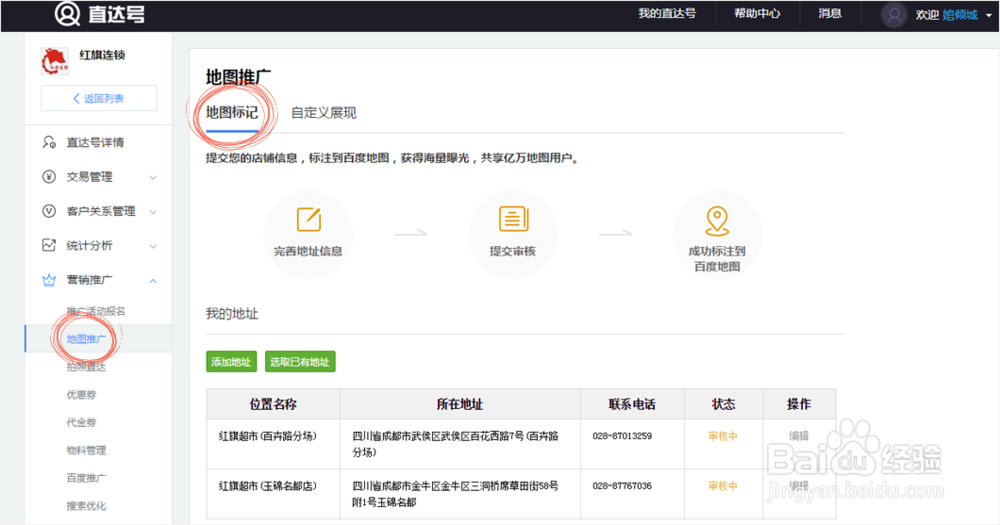The image size is (1000, 525).
Task: Click the 提交审核 document step icon
Action: 513,219
